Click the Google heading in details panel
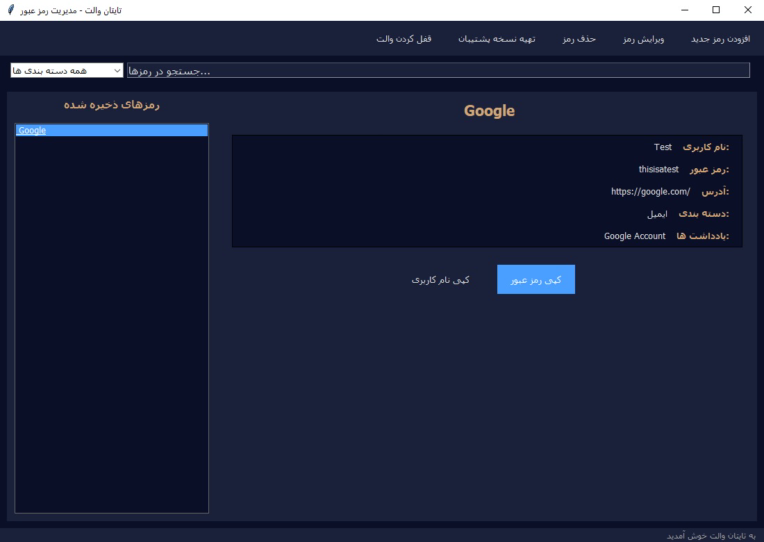 pyautogui.click(x=489, y=111)
